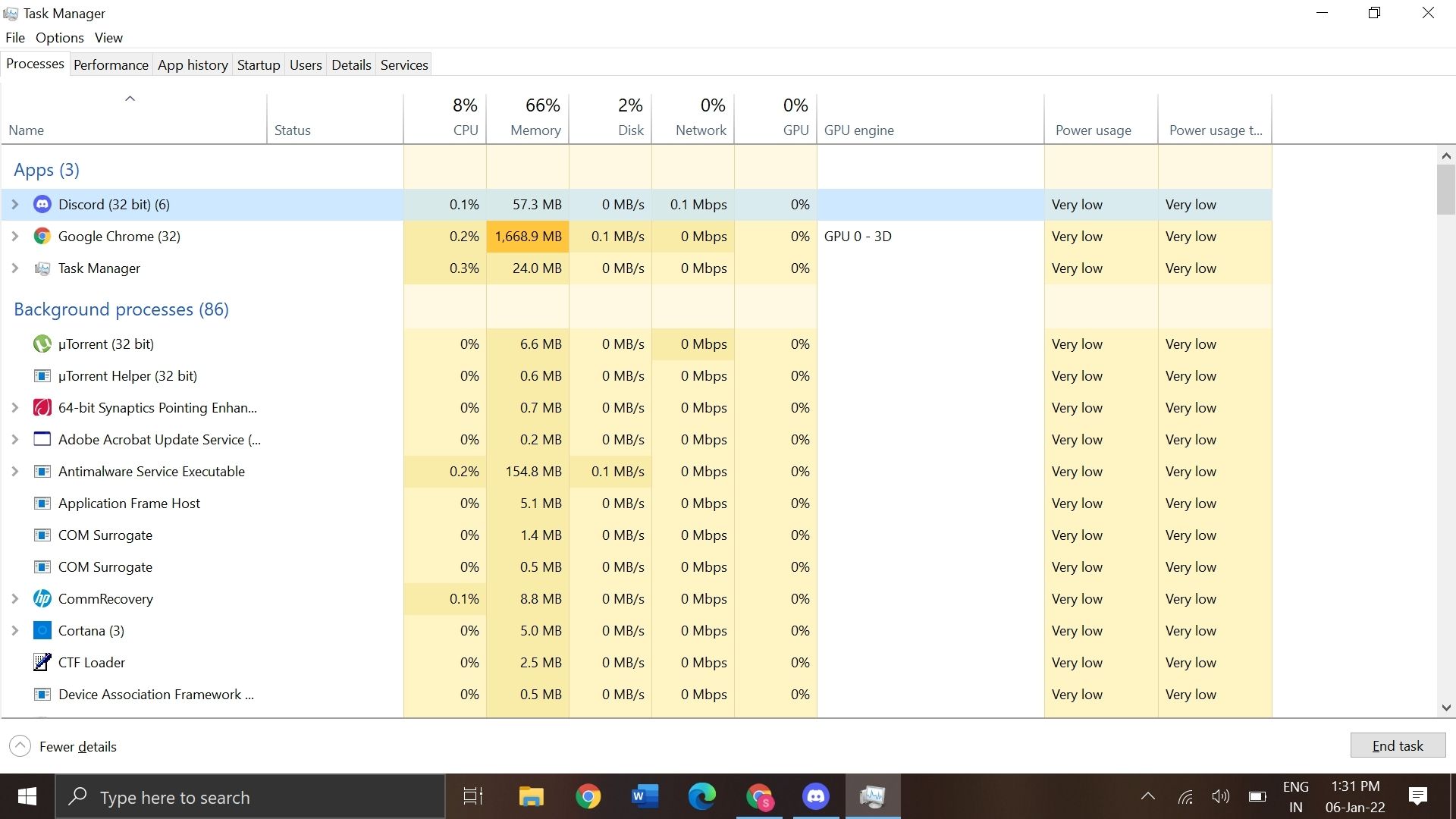Click the Google Chrome icon in process list
The height and width of the screenshot is (819, 1456).
(x=42, y=237)
